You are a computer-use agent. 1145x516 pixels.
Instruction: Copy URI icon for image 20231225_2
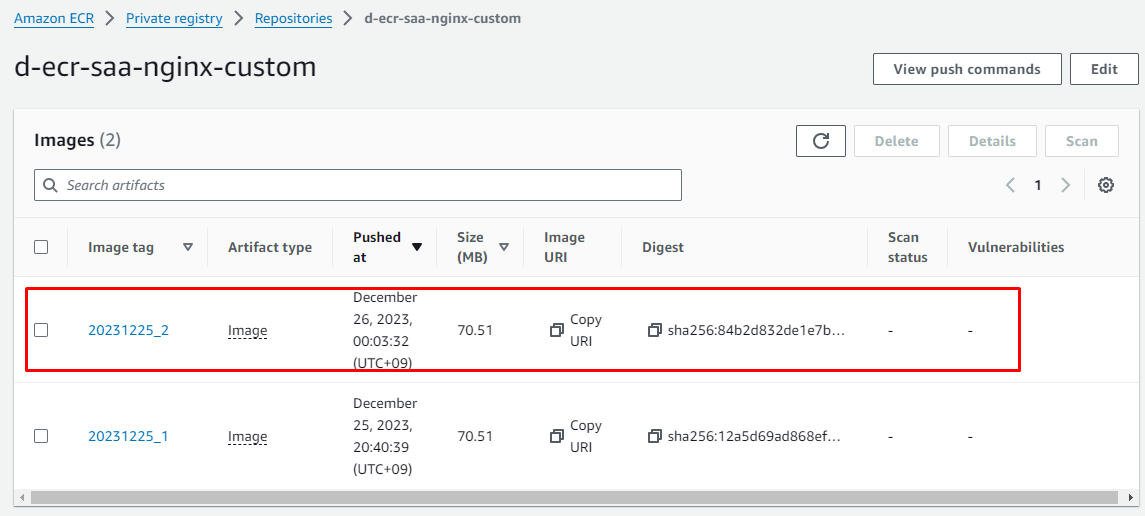(557, 330)
